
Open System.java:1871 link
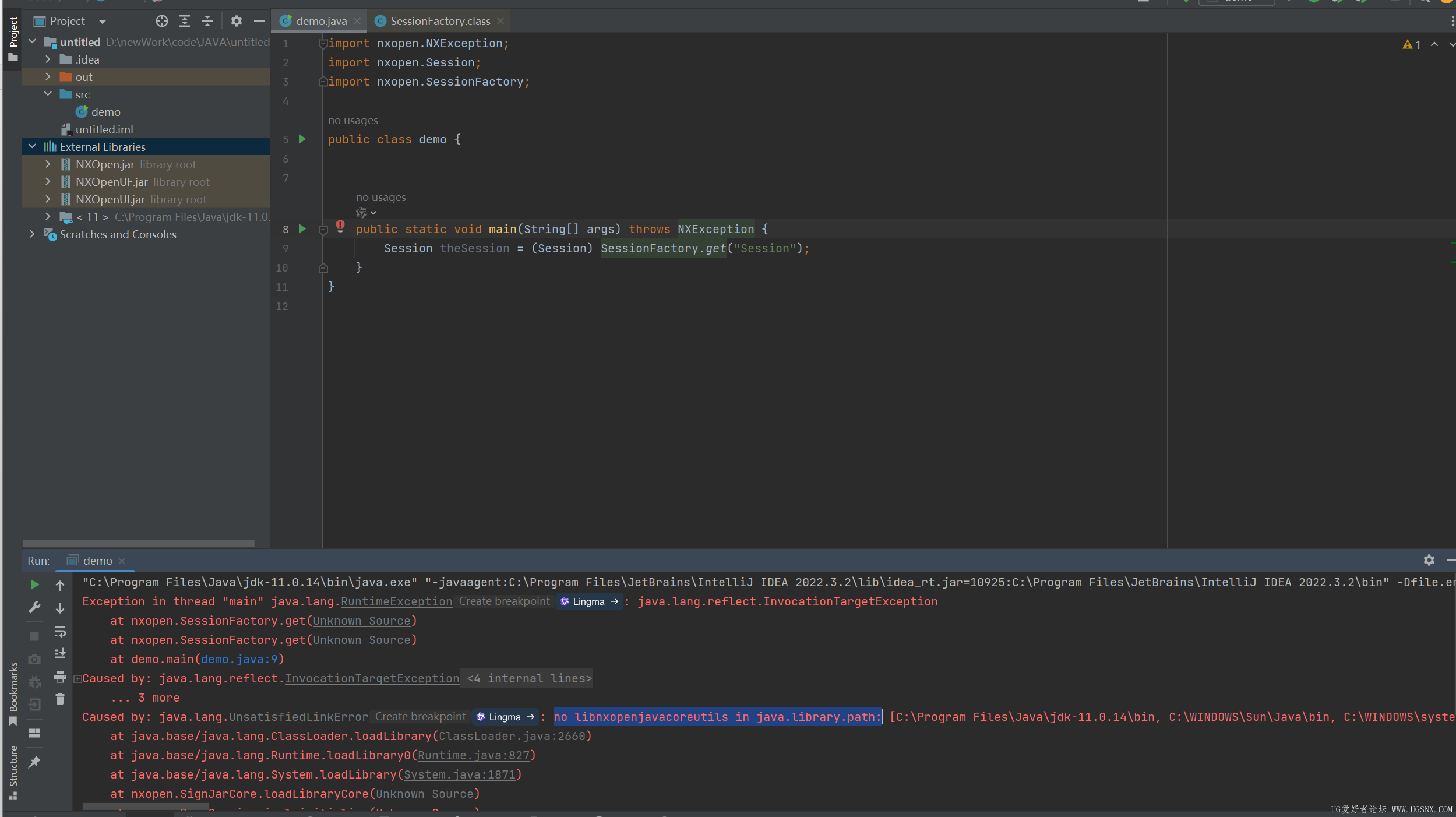pos(459,774)
